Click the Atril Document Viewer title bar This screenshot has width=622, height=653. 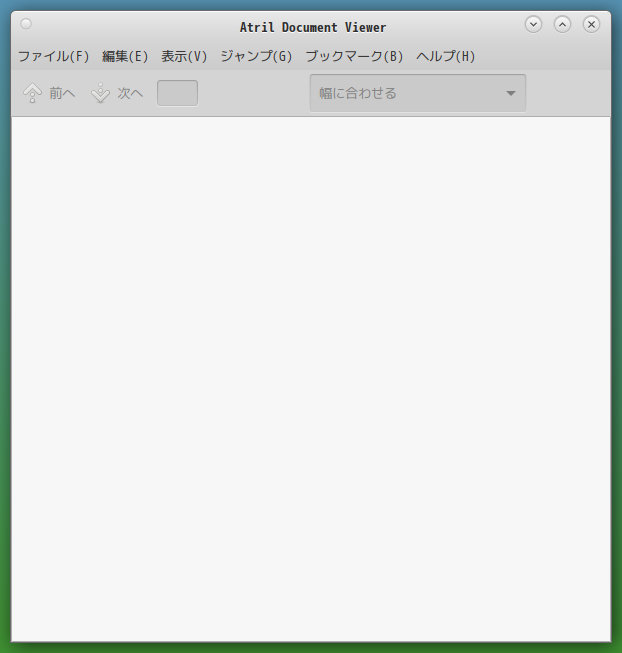313,27
